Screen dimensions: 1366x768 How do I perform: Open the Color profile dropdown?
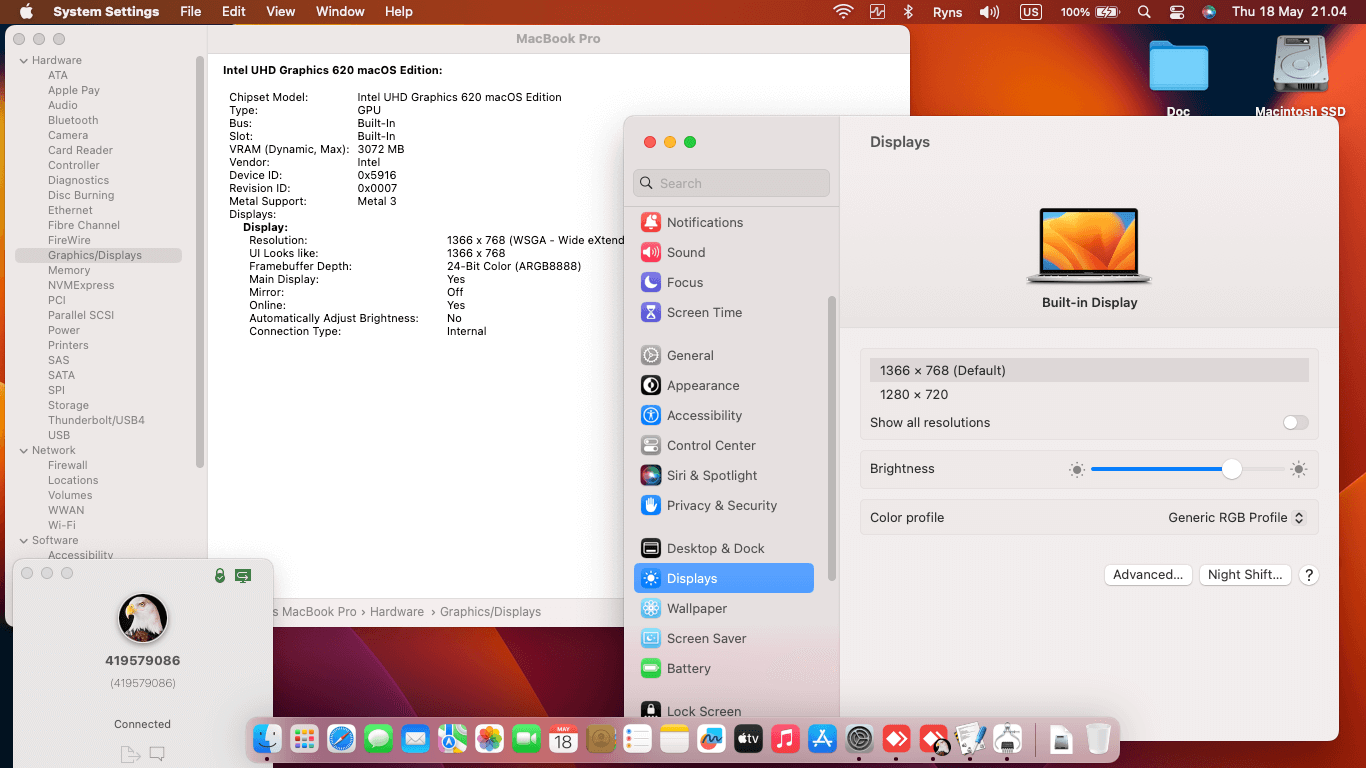(x=1237, y=517)
